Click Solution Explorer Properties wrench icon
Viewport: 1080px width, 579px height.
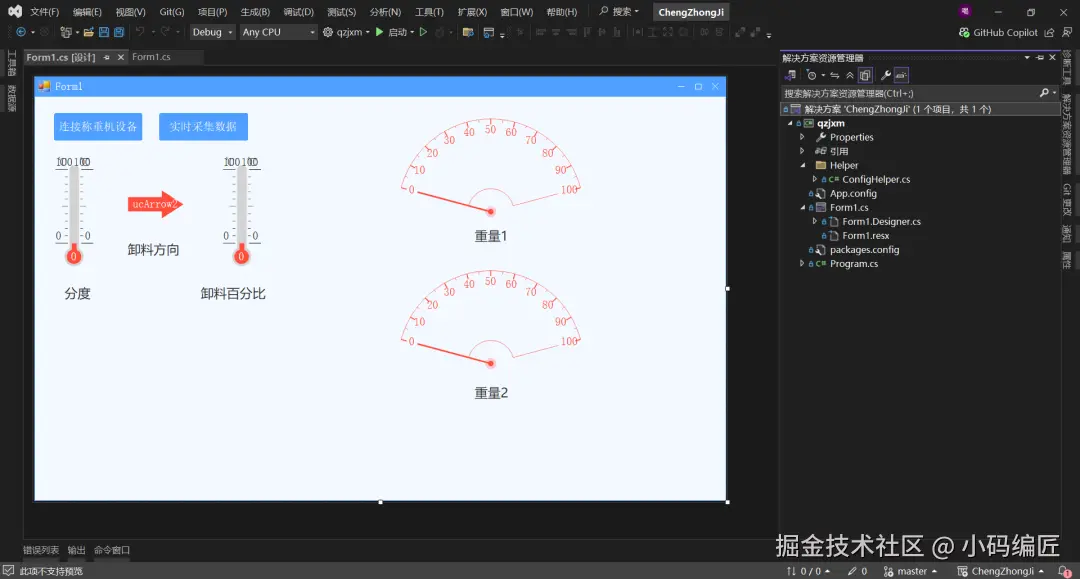point(886,75)
